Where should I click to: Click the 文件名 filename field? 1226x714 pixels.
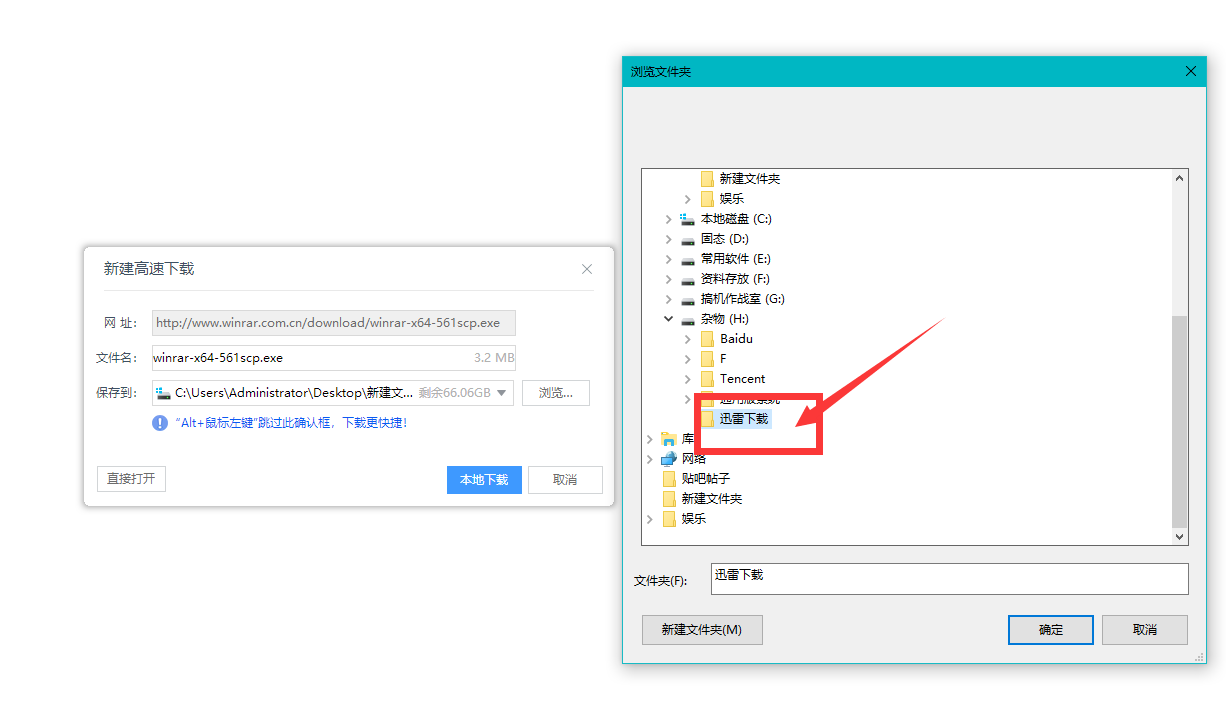334,358
